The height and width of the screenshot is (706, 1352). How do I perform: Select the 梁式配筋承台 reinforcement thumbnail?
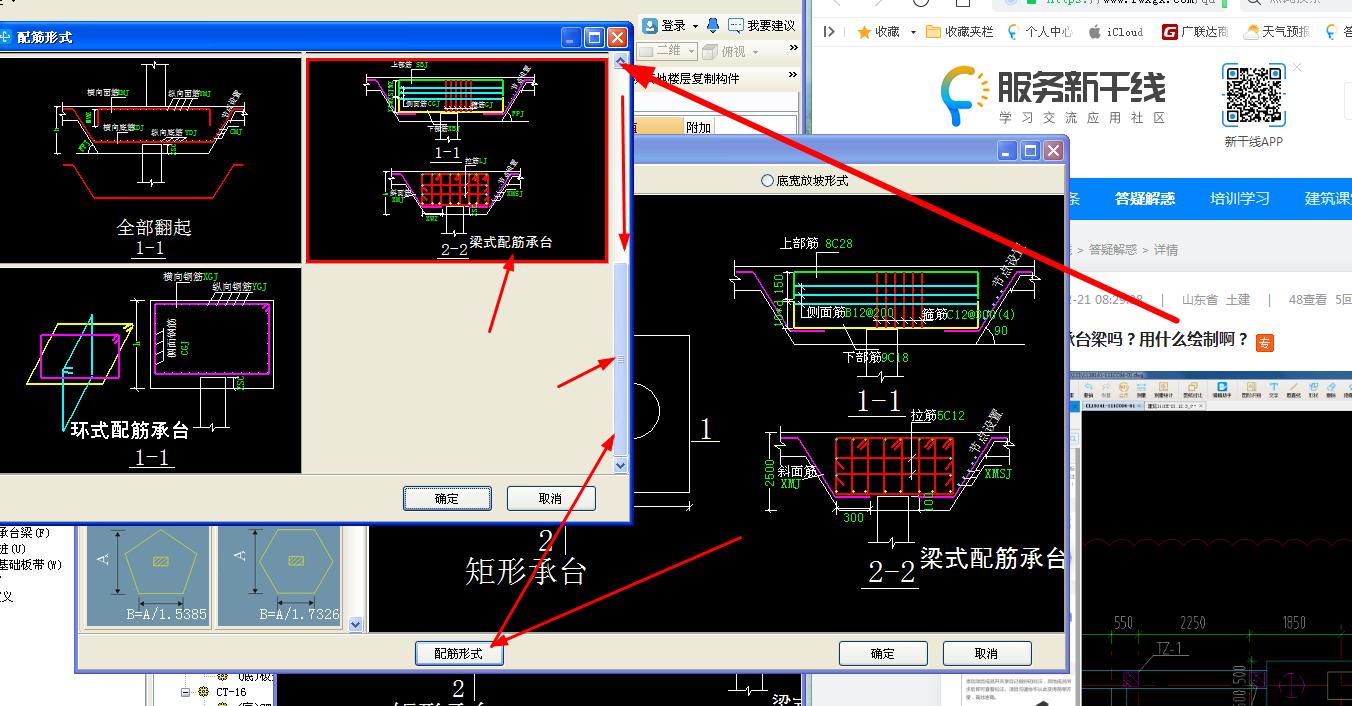[457, 160]
